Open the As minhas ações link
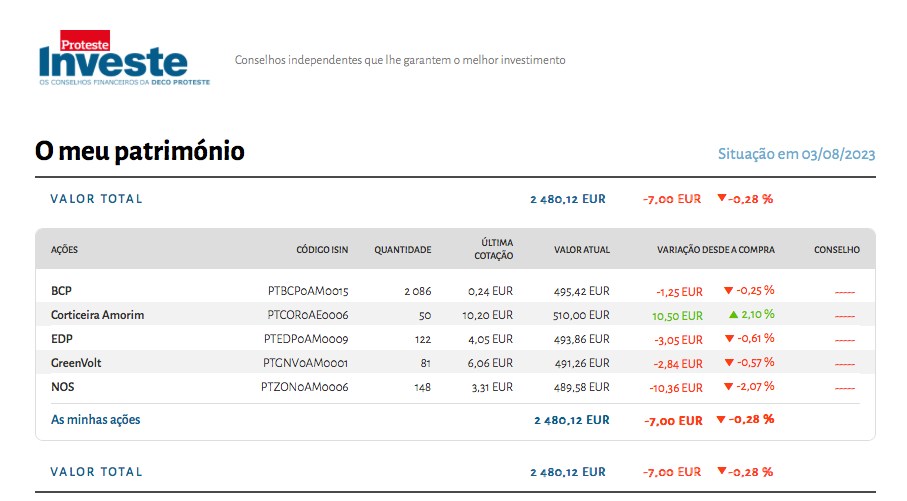907x501 pixels. [x=96, y=420]
